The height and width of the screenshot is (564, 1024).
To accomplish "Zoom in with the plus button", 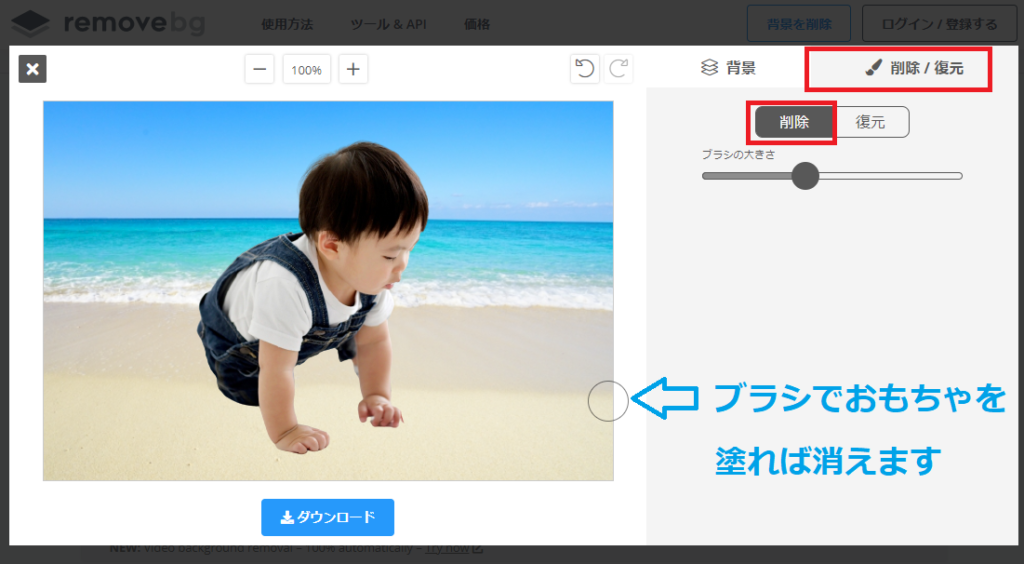I will [353, 70].
